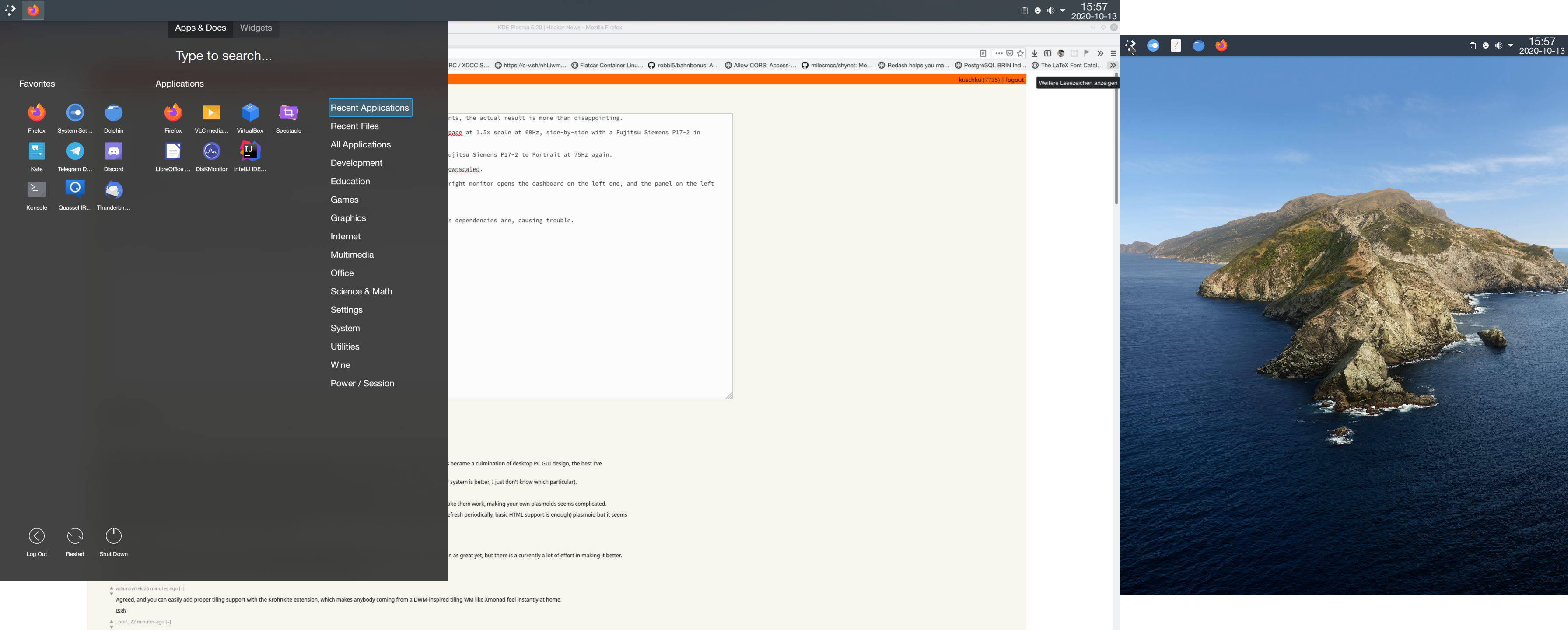Open the Multimedia category
The height and width of the screenshot is (630, 1568).
tap(352, 255)
